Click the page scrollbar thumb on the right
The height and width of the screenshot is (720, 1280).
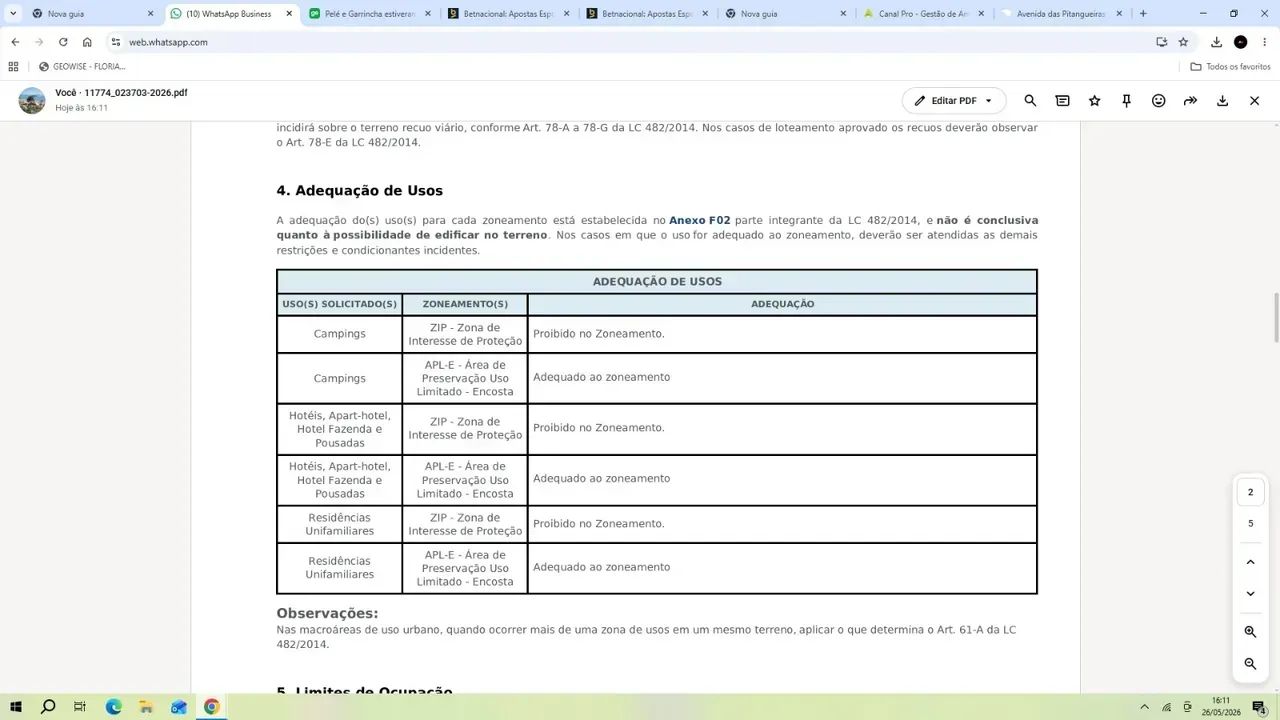tap(1276, 318)
